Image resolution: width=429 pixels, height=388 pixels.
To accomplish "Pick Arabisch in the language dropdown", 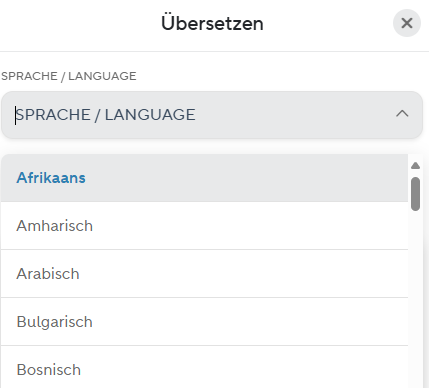I will tap(204, 274).
